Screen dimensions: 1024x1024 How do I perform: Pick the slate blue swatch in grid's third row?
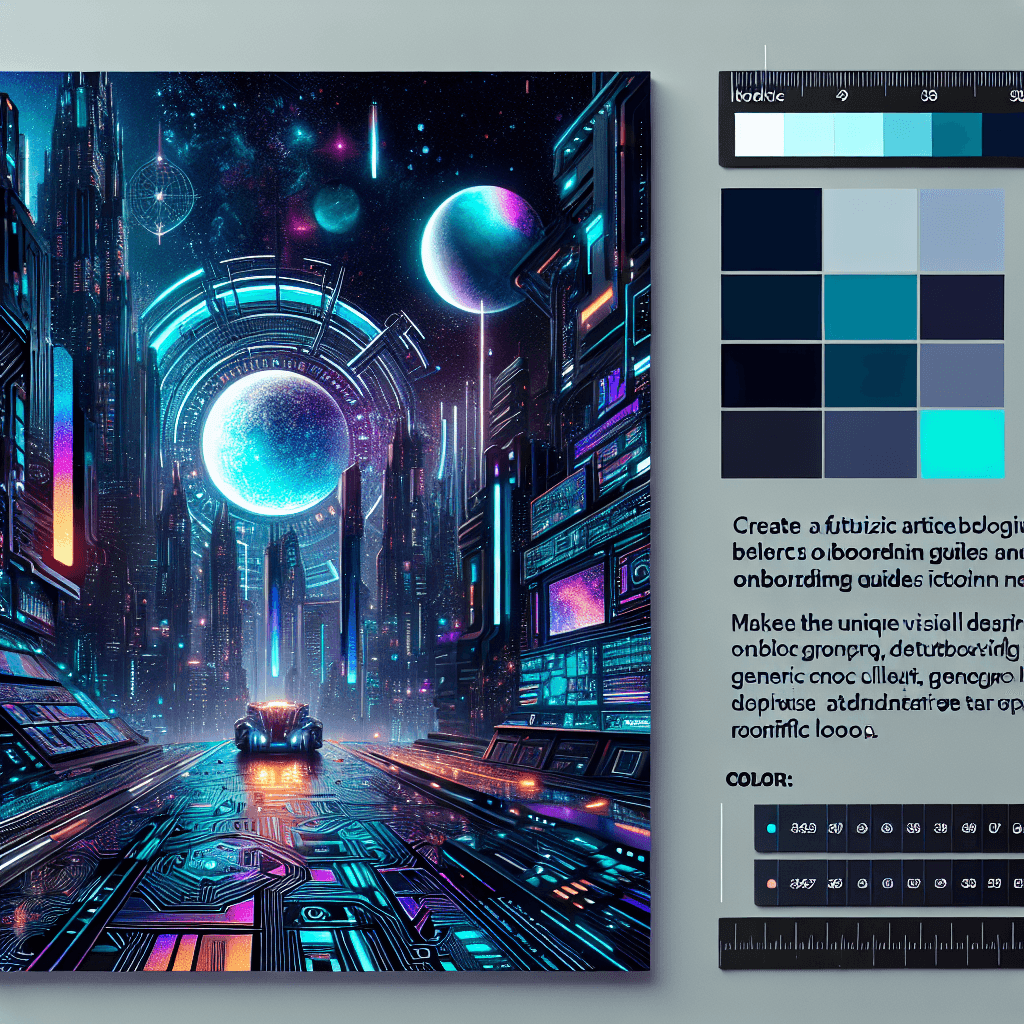(x=961, y=375)
